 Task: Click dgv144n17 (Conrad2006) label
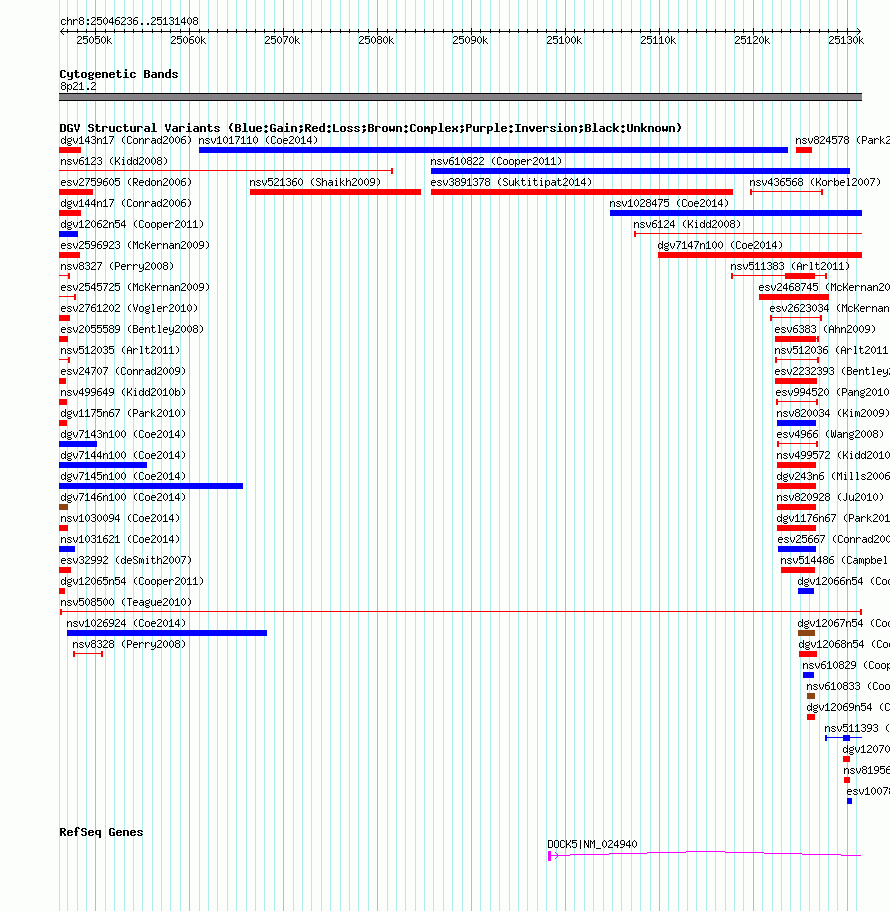[126, 203]
